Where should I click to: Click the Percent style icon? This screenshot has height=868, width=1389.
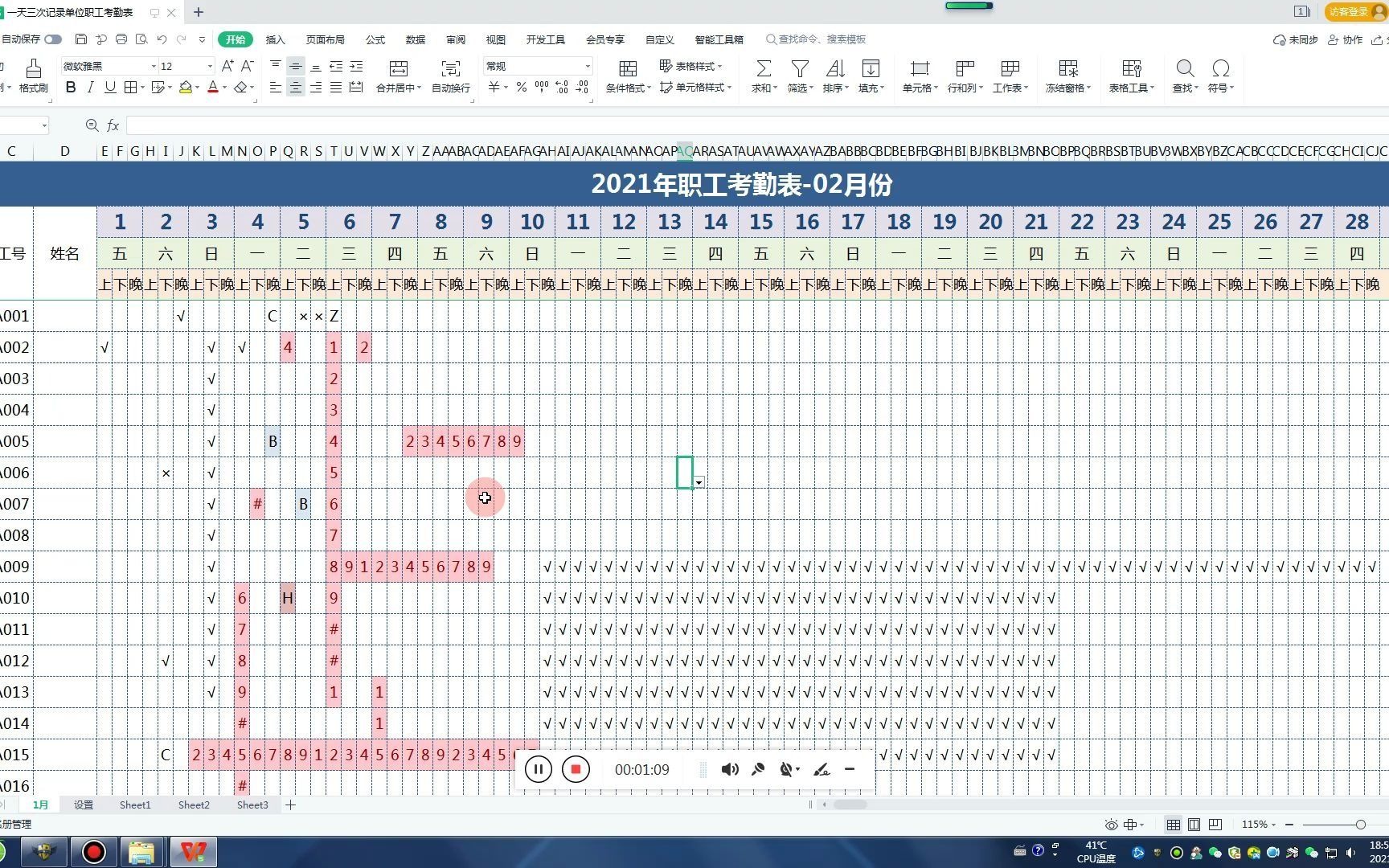[x=520, y=88]
